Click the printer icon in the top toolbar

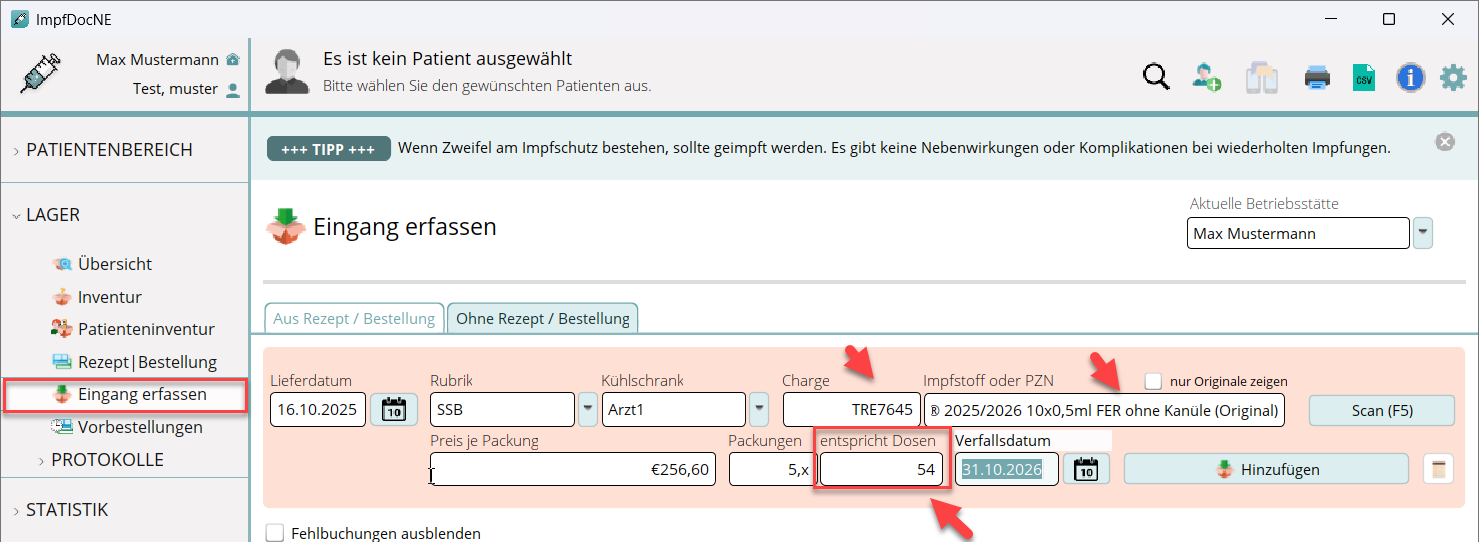(1316, 77)
